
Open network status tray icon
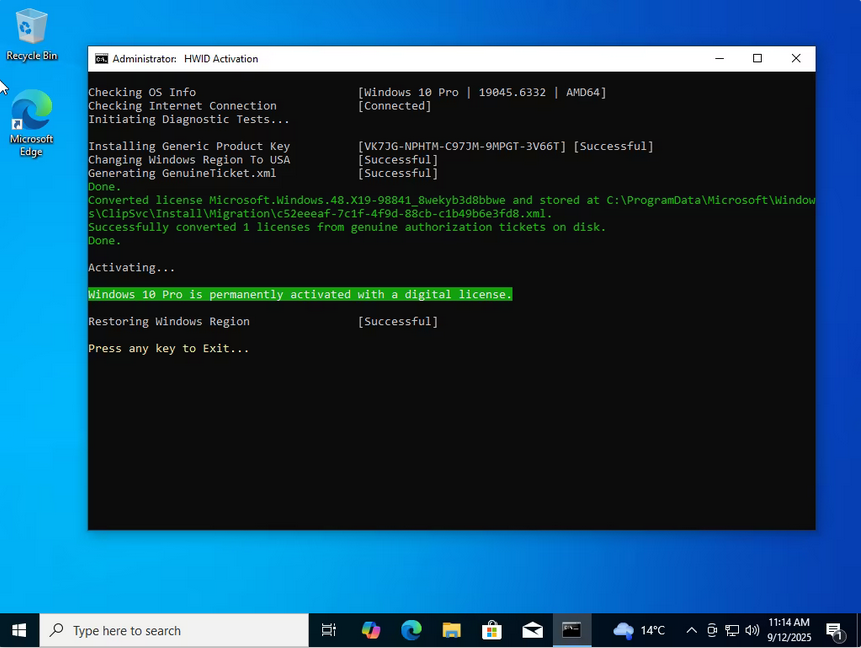coord(732,630)
